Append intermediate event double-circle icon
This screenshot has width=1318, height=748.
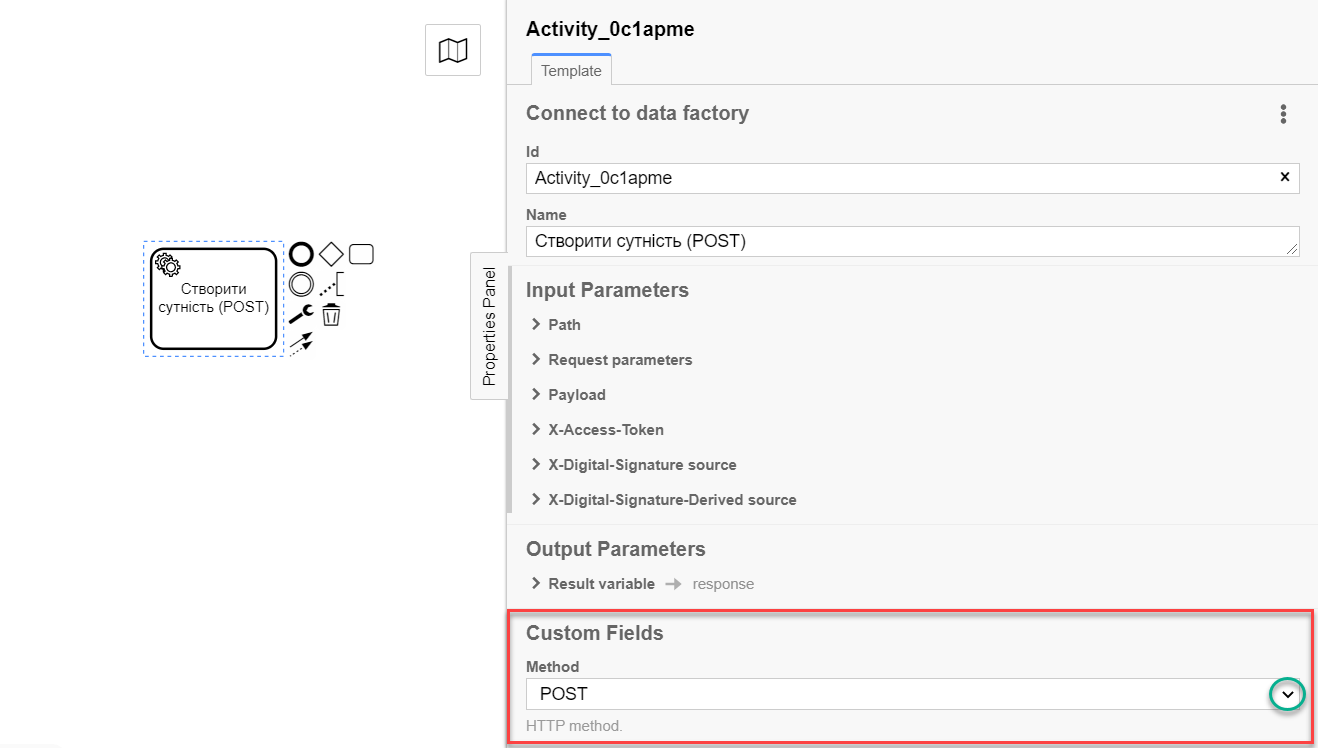point(301,284)
